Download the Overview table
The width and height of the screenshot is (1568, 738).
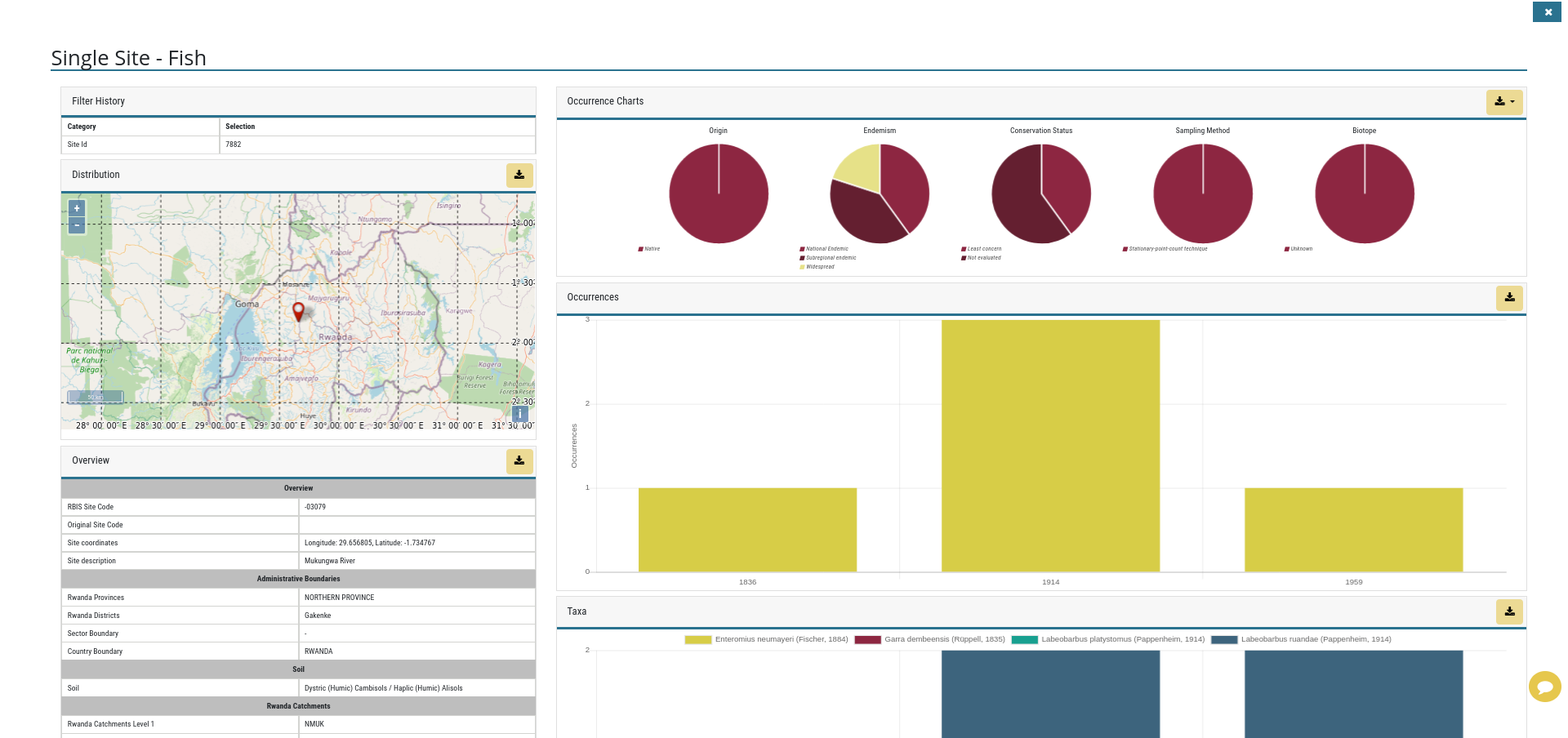(519, 460)
